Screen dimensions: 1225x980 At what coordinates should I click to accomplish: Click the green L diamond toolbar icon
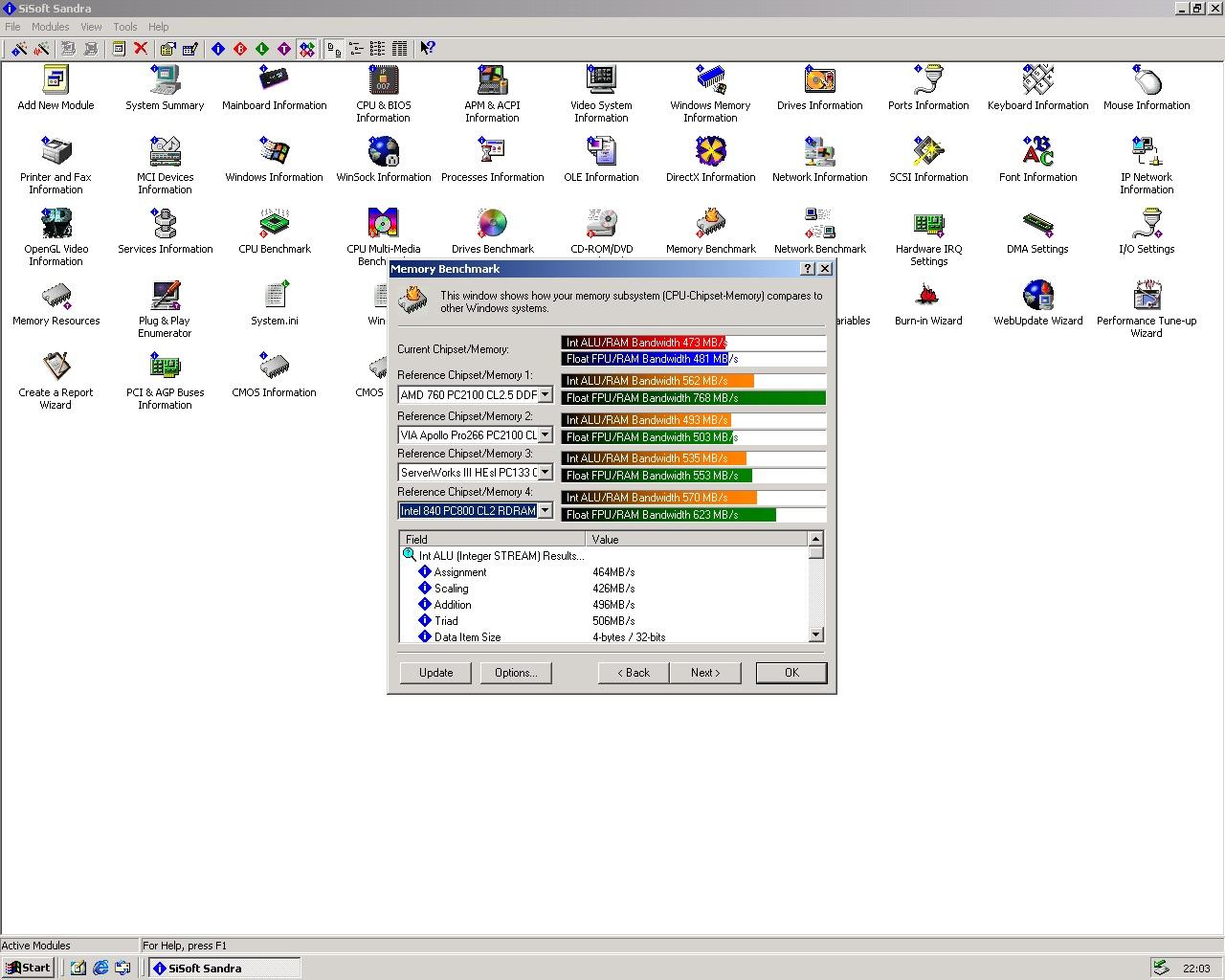(262, 48)
